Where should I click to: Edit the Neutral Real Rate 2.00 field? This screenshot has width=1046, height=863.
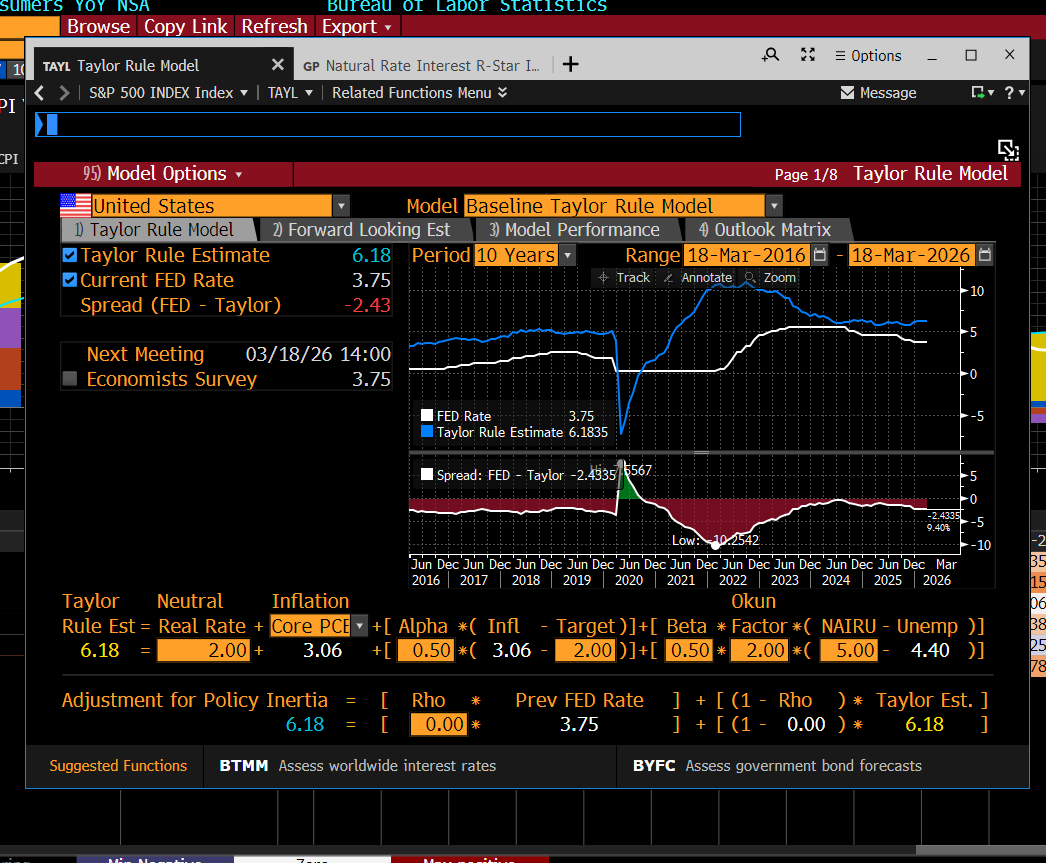point(204,650)
